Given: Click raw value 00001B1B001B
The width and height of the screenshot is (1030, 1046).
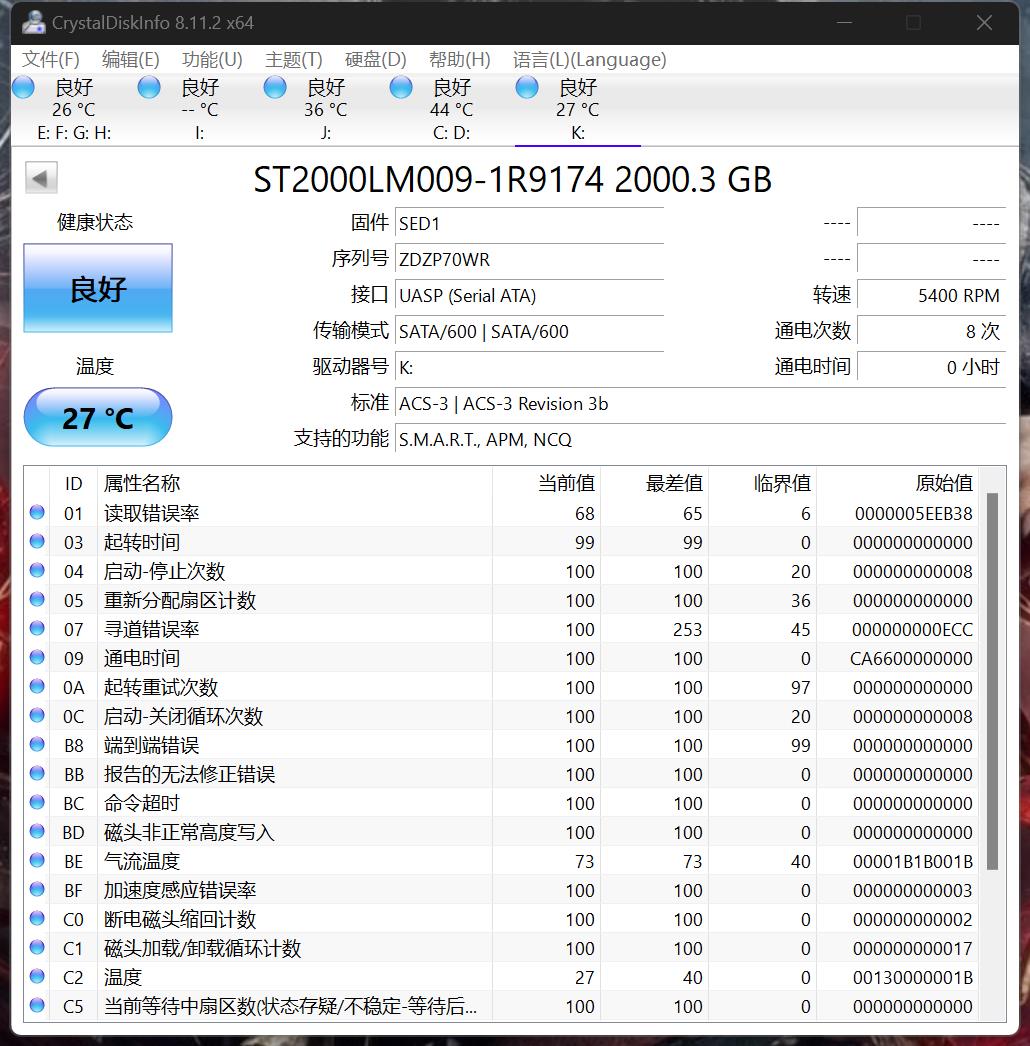Looking at the screenshot, I should click(913, 861).
